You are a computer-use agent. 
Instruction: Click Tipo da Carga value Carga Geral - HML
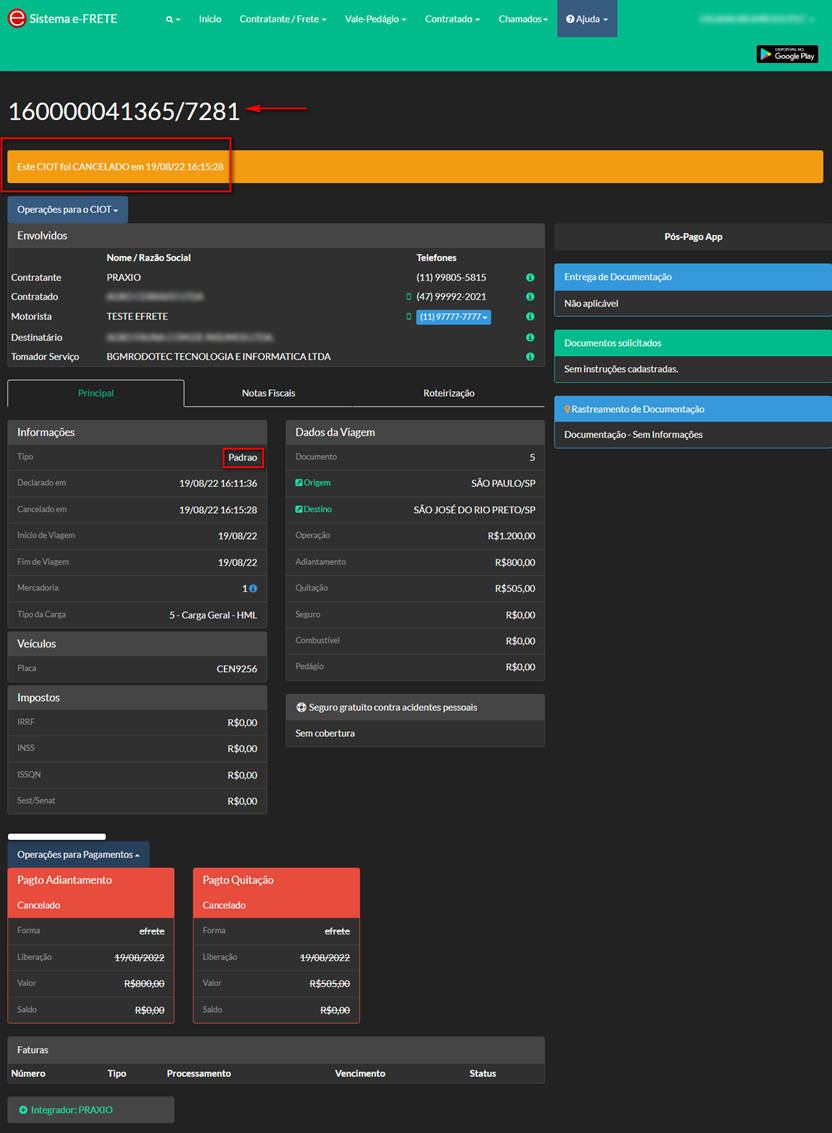(213, 616)
